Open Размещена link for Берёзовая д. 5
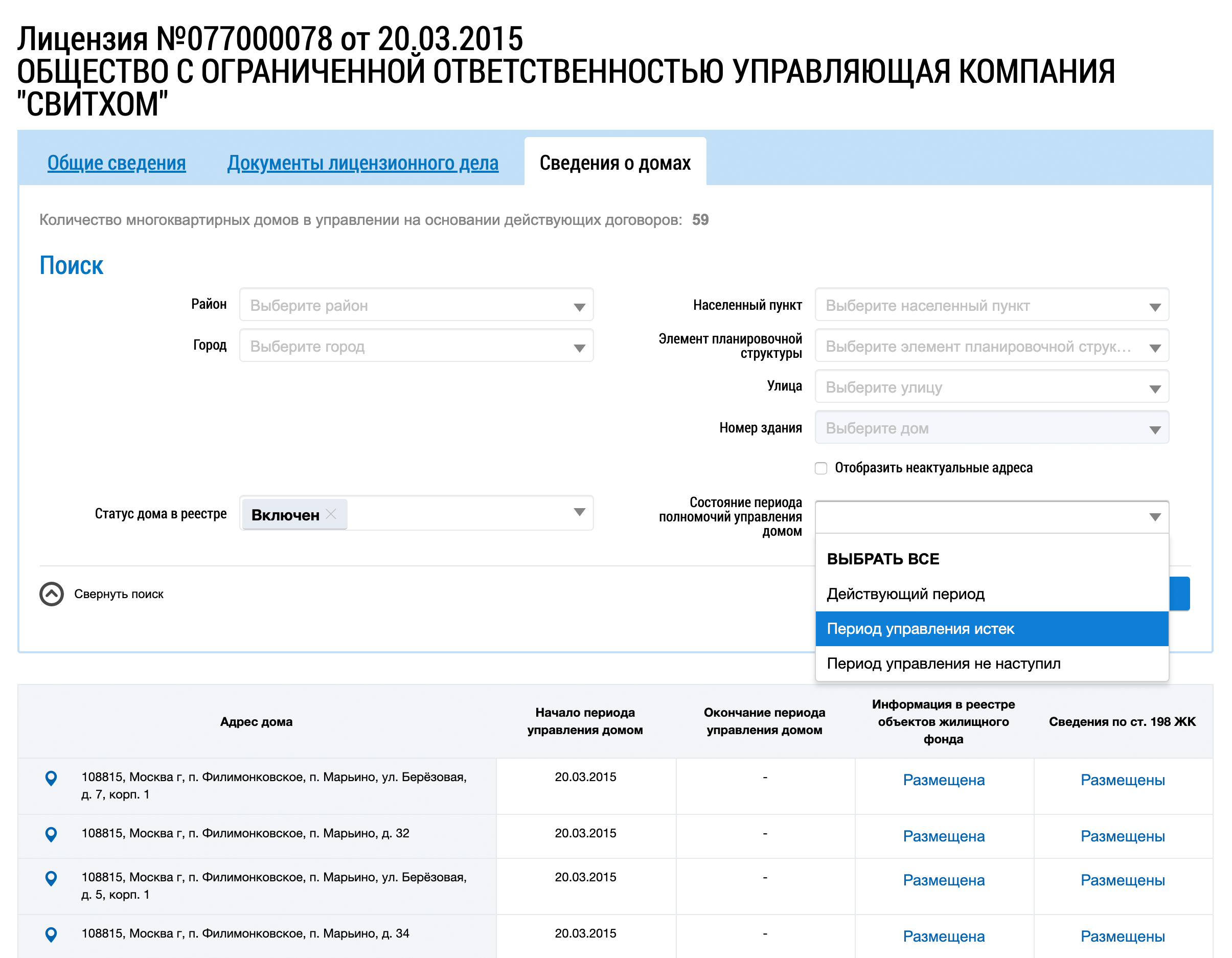Viewport: 1232px width, 958px height. point(944,881)
